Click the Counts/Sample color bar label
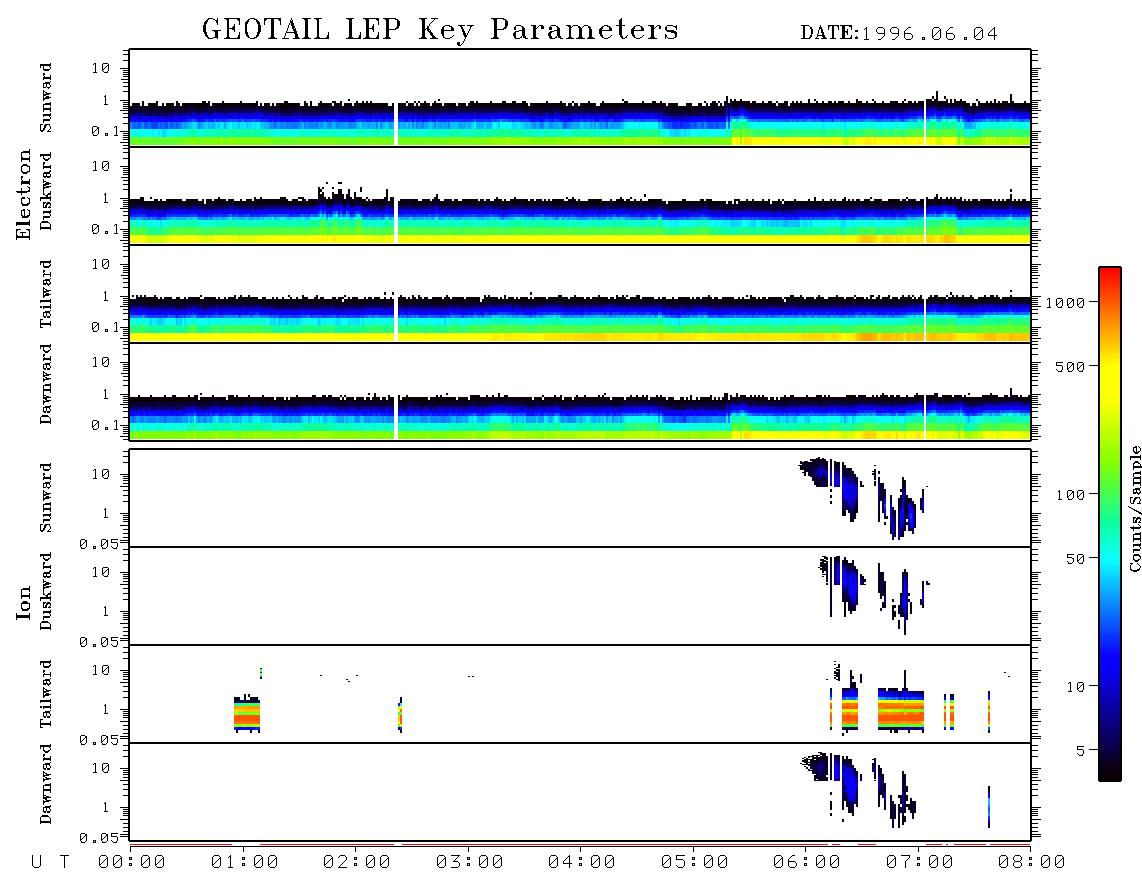 (x=1134, y=508)
